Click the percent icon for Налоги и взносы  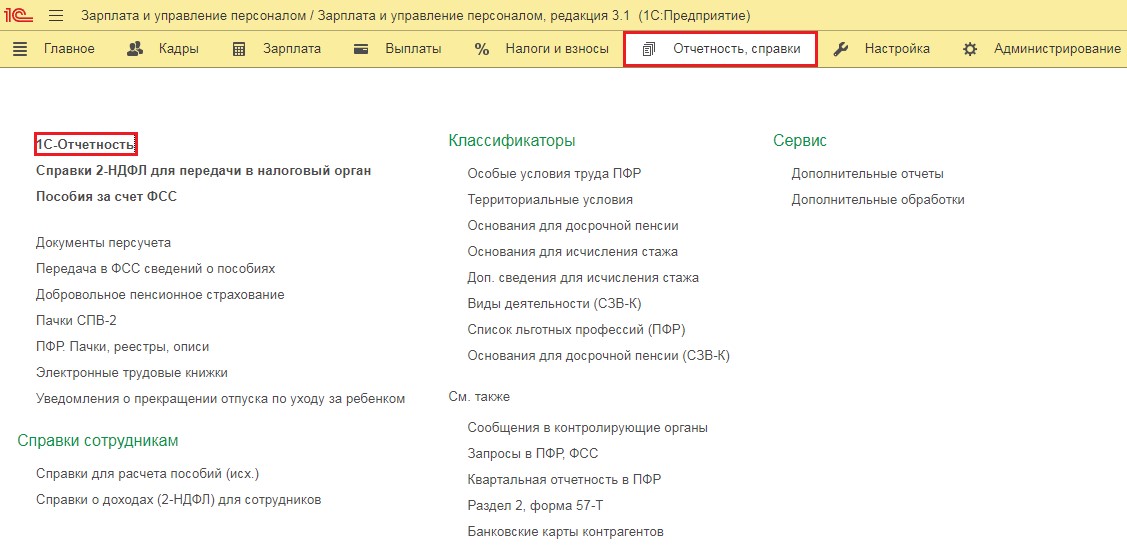(482, 49)
